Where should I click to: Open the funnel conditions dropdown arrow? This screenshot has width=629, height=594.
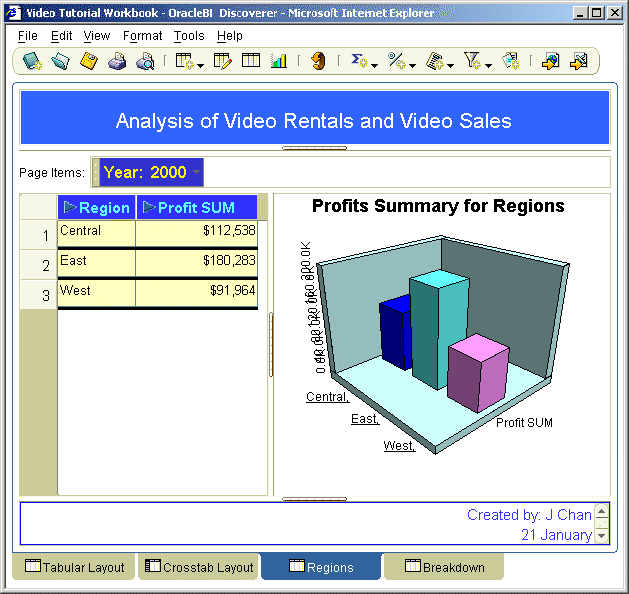(488, 65)
